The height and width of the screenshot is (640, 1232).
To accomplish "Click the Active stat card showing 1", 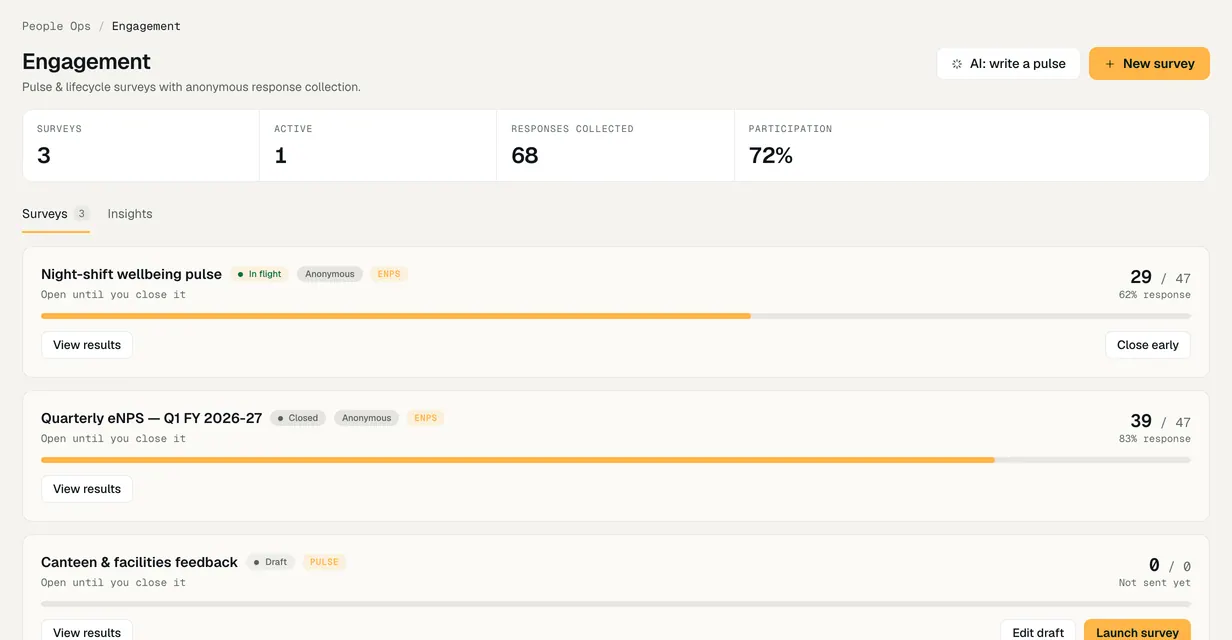I will tap(378, 146).
